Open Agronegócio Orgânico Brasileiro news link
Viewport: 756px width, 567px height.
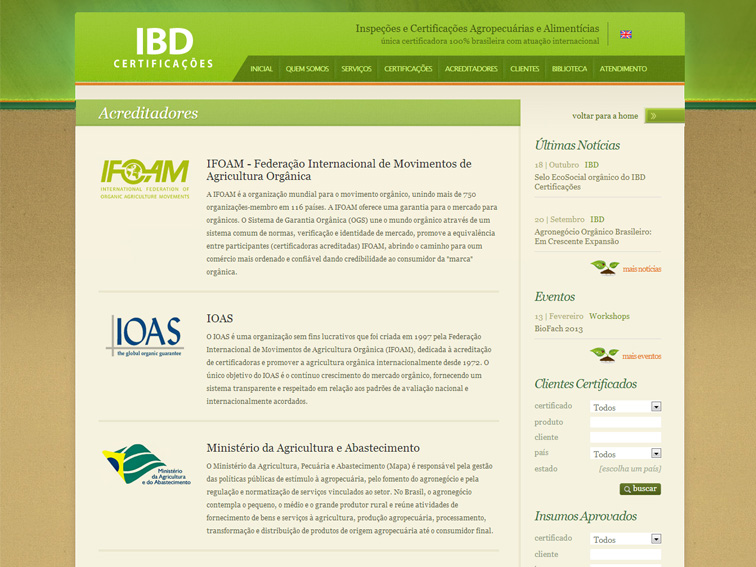coord(592,236)
